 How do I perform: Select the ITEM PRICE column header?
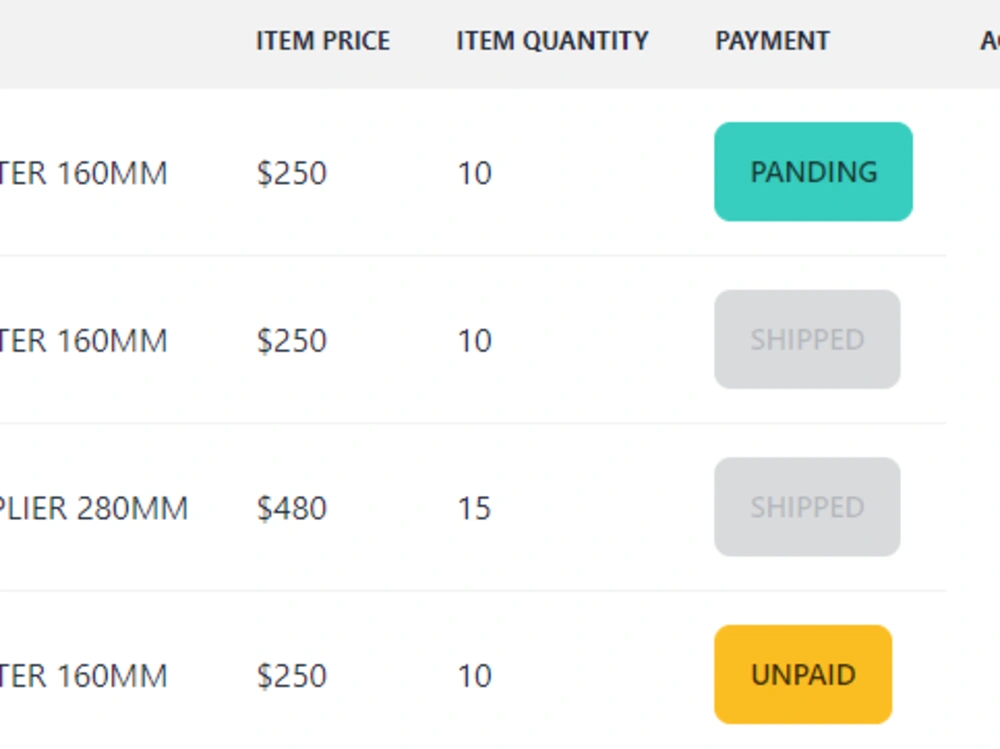[323, 41]
